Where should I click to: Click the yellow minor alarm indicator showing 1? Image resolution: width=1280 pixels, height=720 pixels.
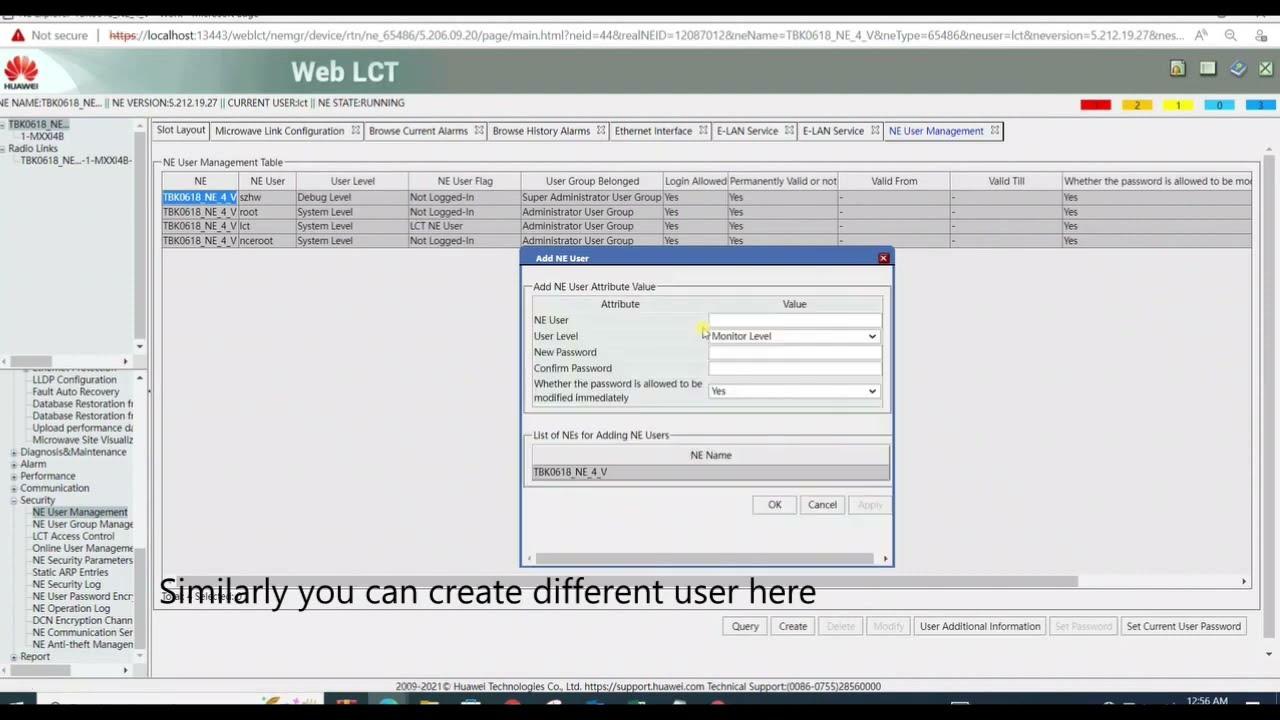[x=1178, y=105]
